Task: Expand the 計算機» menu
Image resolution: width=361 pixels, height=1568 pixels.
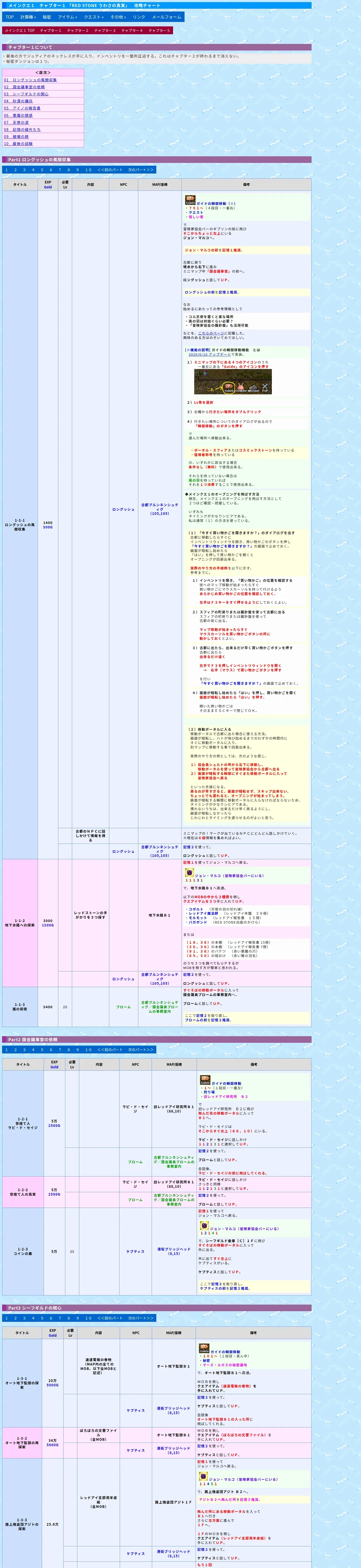Action: 28,17
